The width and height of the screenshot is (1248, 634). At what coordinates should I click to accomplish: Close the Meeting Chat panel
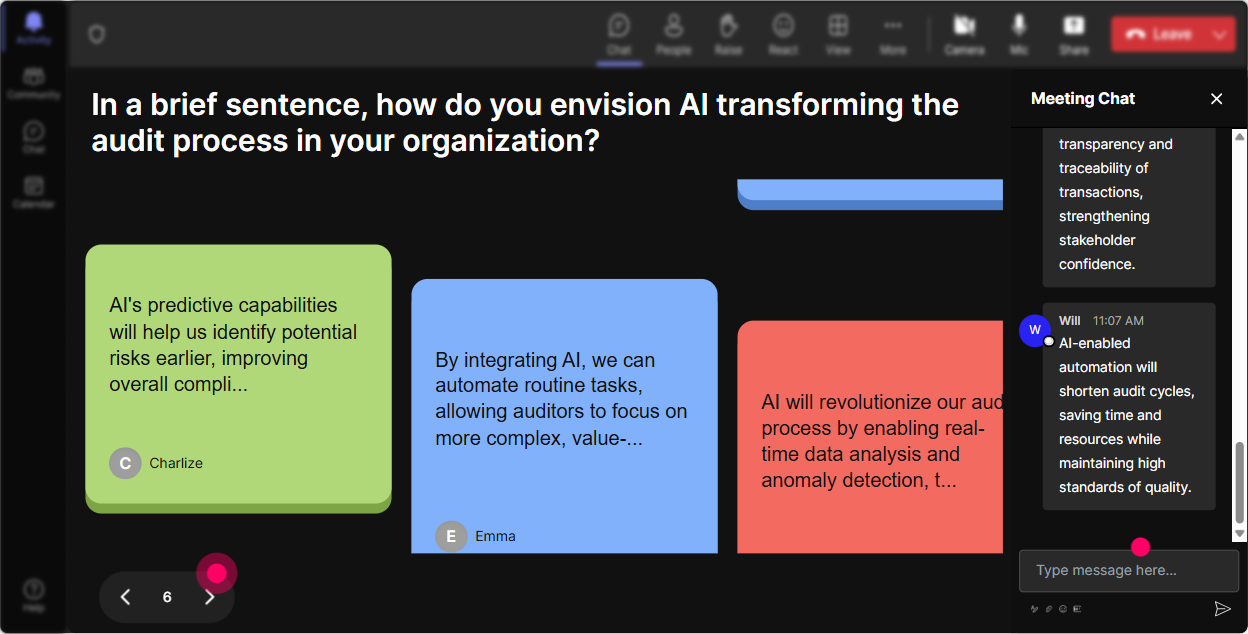[x=1217, y=98]
